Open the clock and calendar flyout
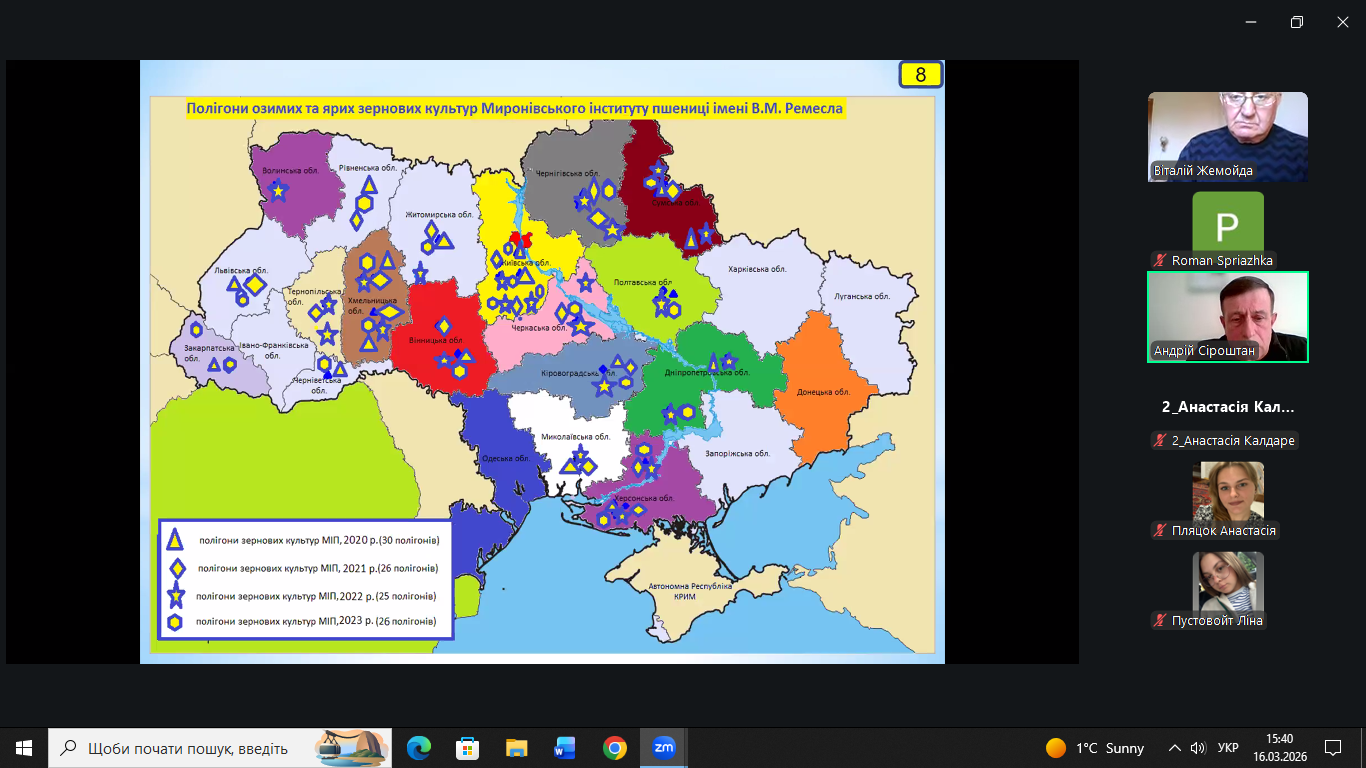 click(x=1279, y=748)
